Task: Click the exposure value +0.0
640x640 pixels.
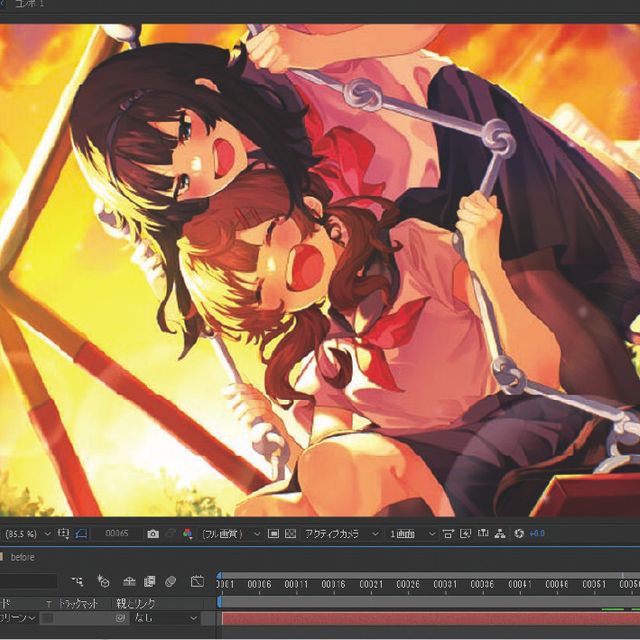Action: (x=537, y=533)
